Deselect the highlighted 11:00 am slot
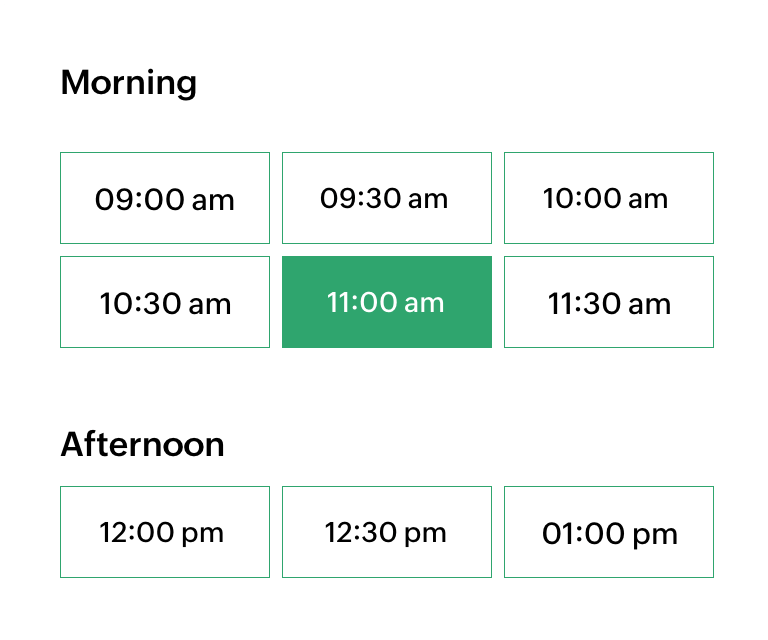 coord(387,302)
